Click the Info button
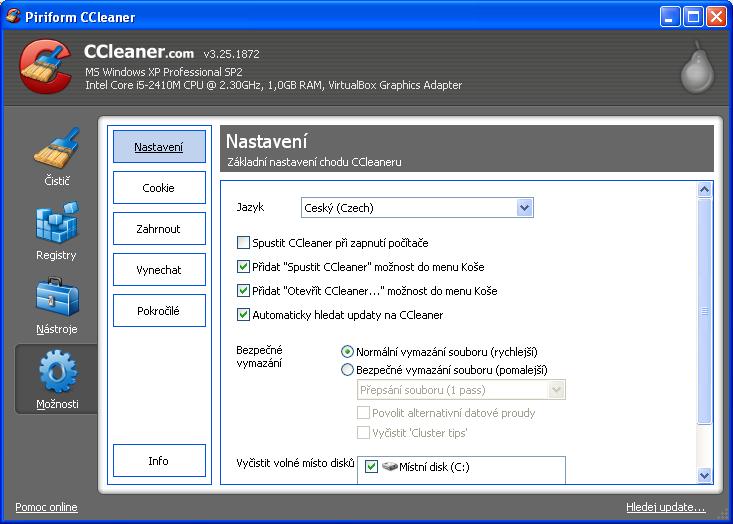The height and width of the screenshot is (524, 733). [158, 461]
